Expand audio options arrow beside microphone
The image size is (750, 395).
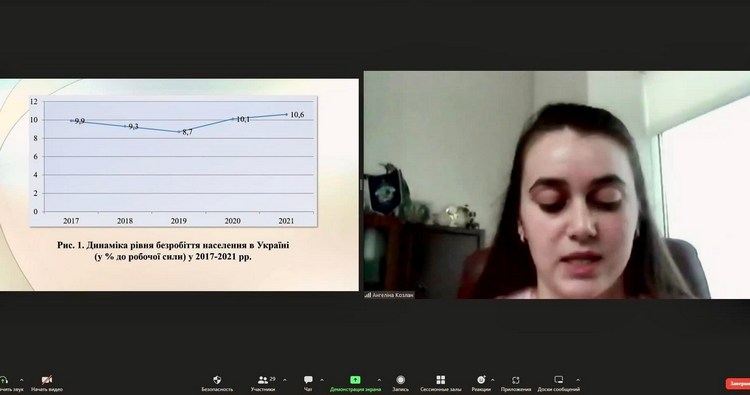click(x=21, y=381)
